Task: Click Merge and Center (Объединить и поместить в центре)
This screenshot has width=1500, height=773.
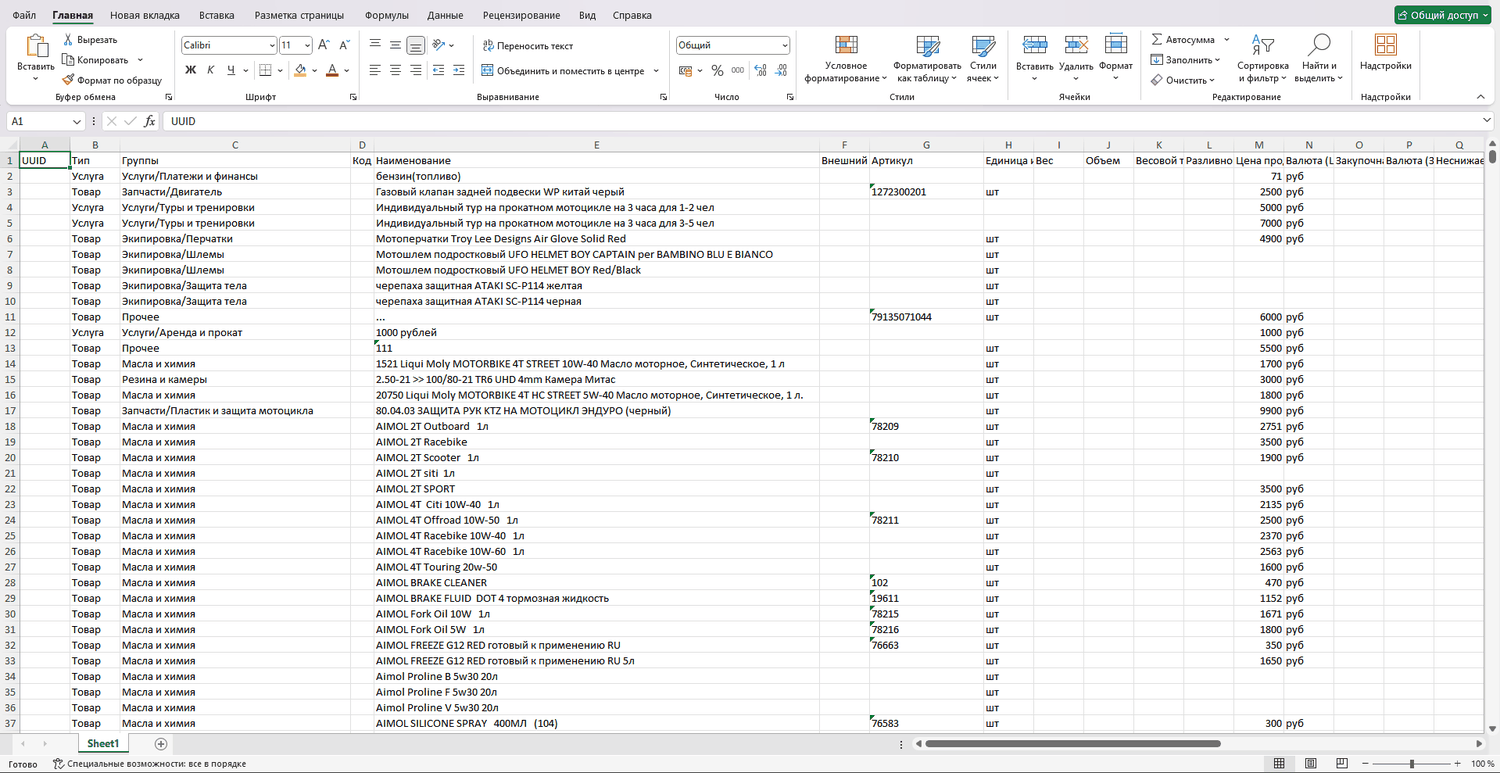Action: click(563, 71)
